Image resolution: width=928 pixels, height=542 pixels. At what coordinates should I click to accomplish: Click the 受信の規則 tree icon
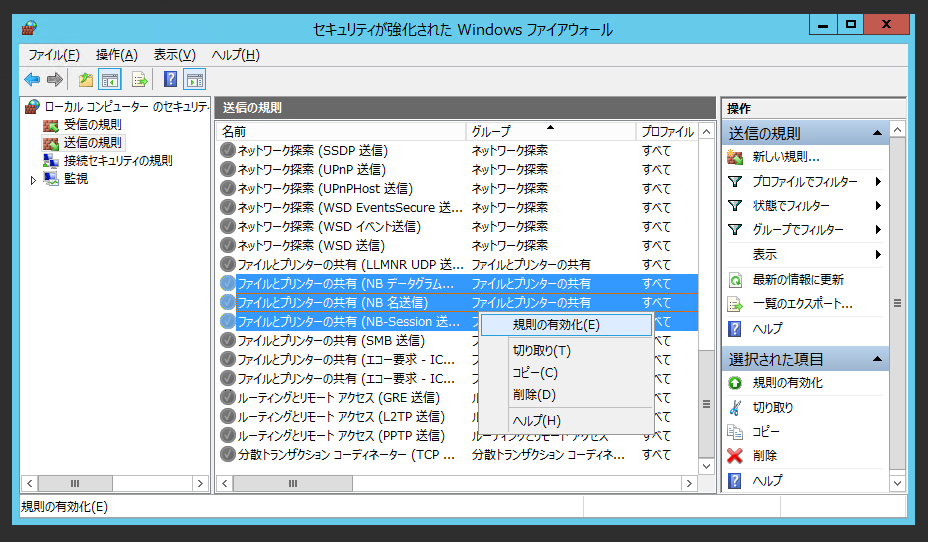click(51, 125)
